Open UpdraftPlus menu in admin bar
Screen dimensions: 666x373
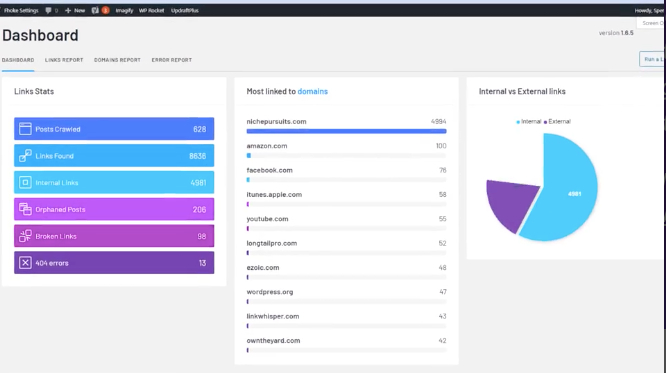click(x=185, y=10)
